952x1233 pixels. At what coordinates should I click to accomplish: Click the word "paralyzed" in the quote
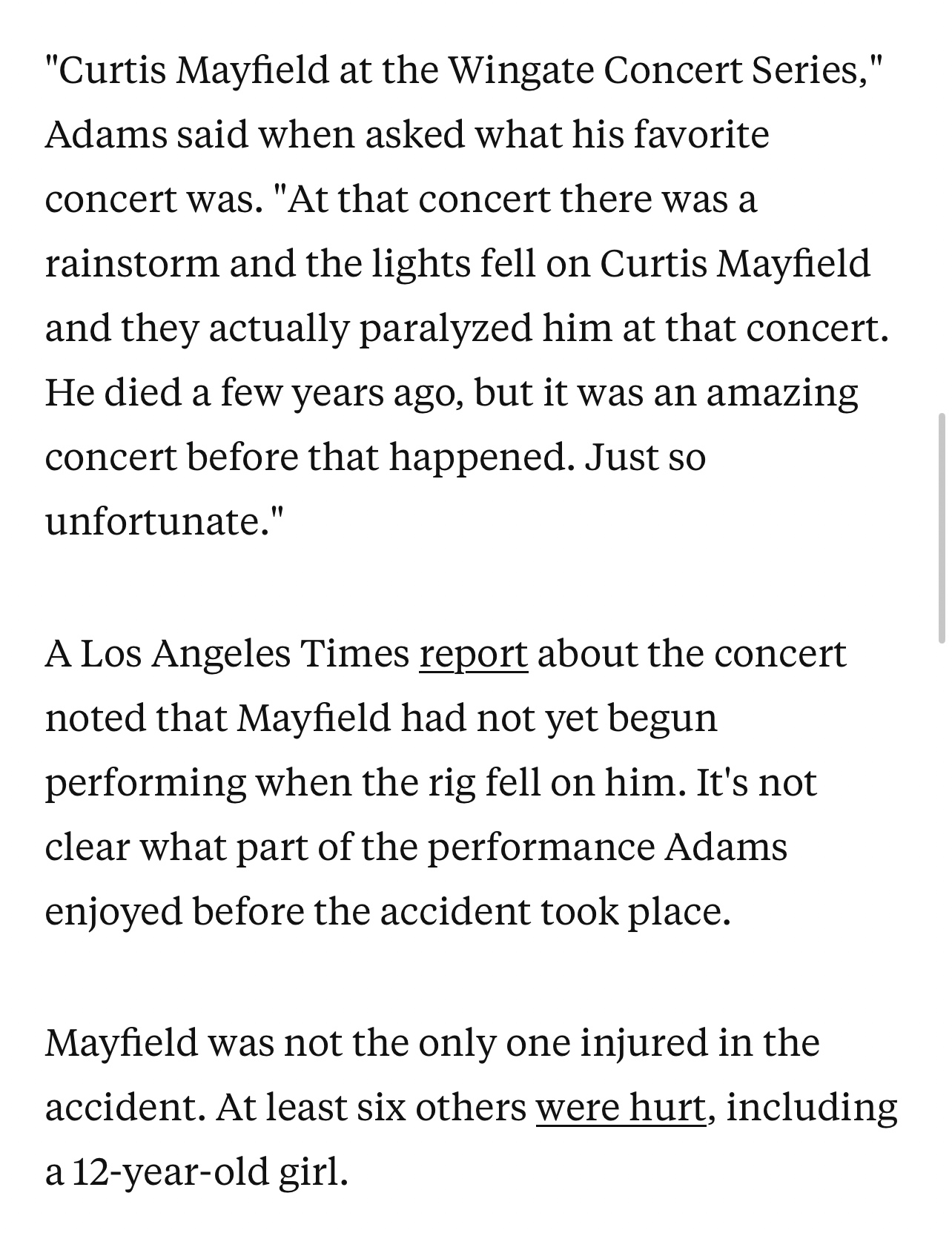pos(446,328)
